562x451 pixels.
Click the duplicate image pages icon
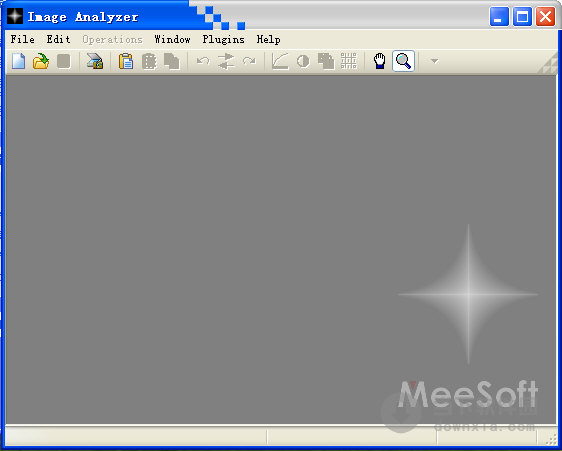click(x=326, y=61)
